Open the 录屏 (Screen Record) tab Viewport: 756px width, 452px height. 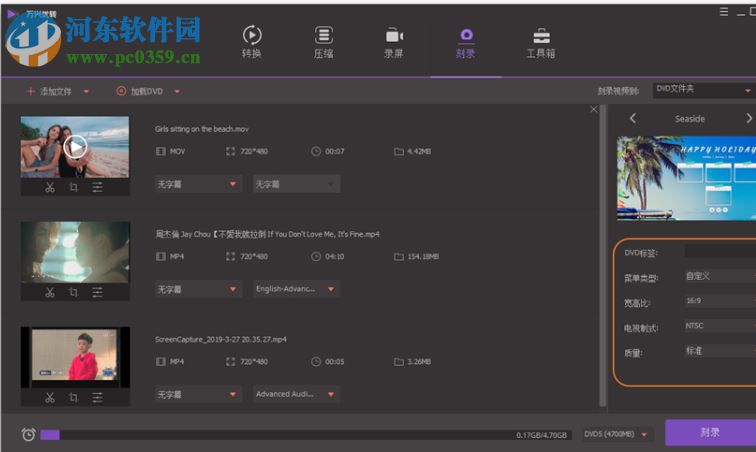pyautogui.click(x=394, y=42)
